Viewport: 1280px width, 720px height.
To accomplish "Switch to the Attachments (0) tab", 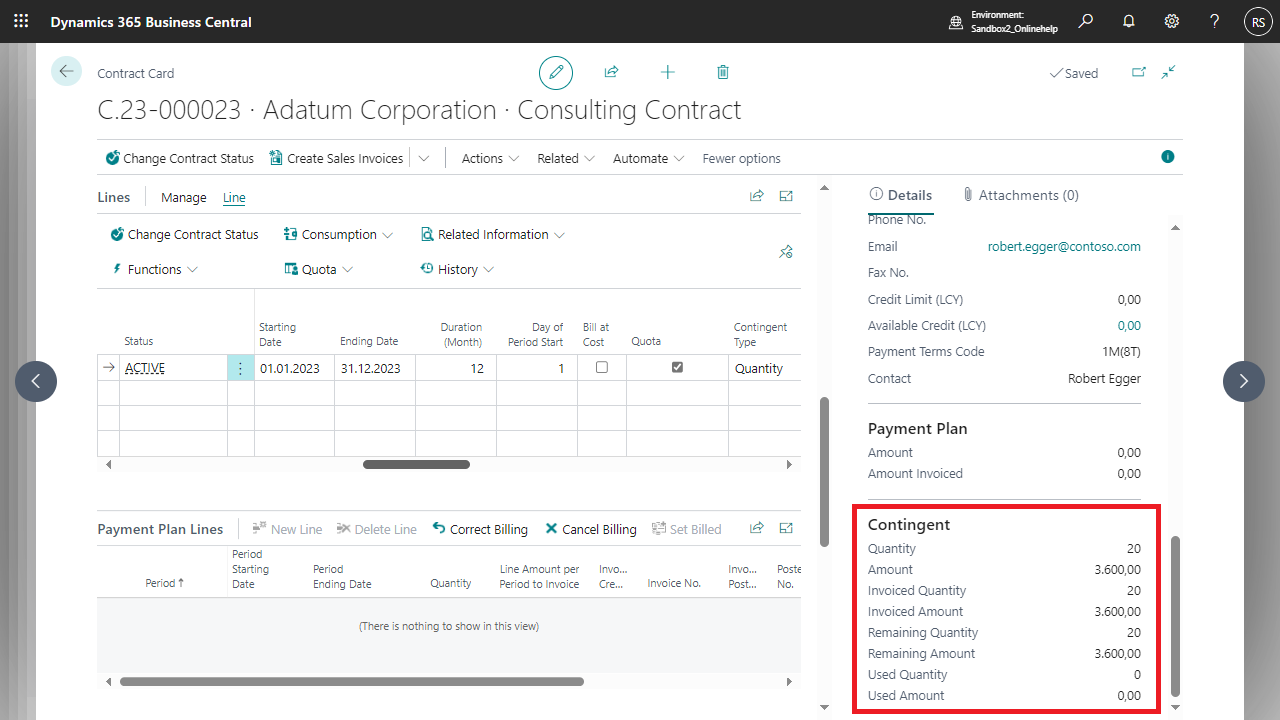I will (x=1020, y=195).
